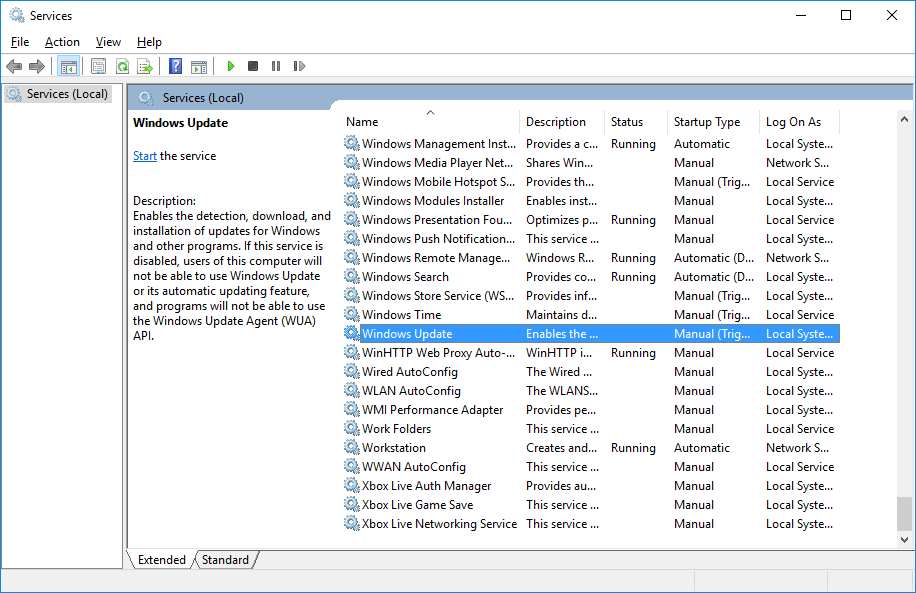Click the Export List toolbar icon
Image resolution: width=916 pixels, height=593 pixels.
pyautogui.click(x=145, y=66)
